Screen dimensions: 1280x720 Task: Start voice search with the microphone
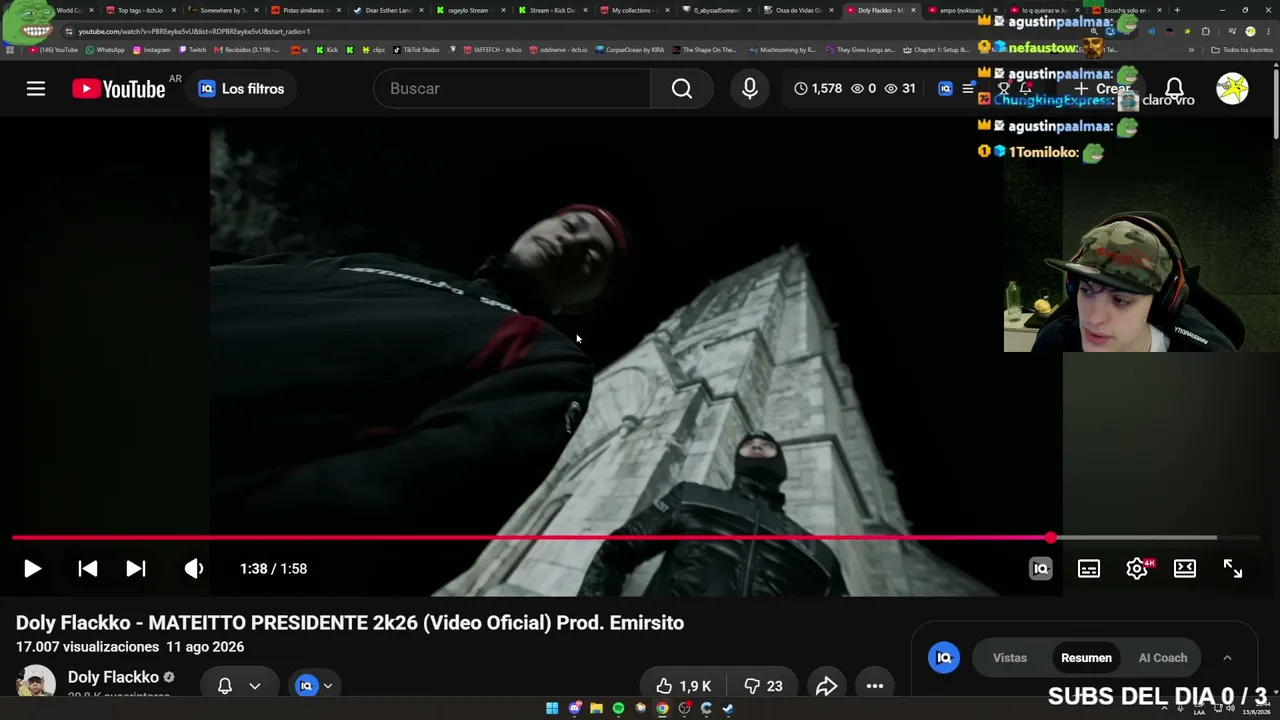(x=750, y=89)
